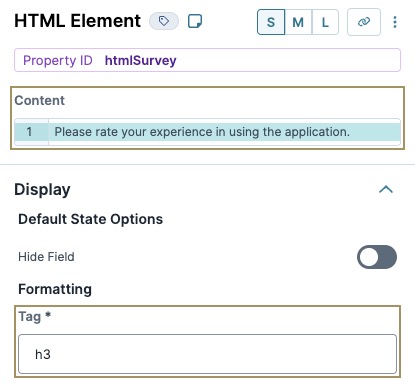The width and height of the screenshot is (415, 383).
Task: Click the Hide Field label text
Action: click(x=46, y=257)
